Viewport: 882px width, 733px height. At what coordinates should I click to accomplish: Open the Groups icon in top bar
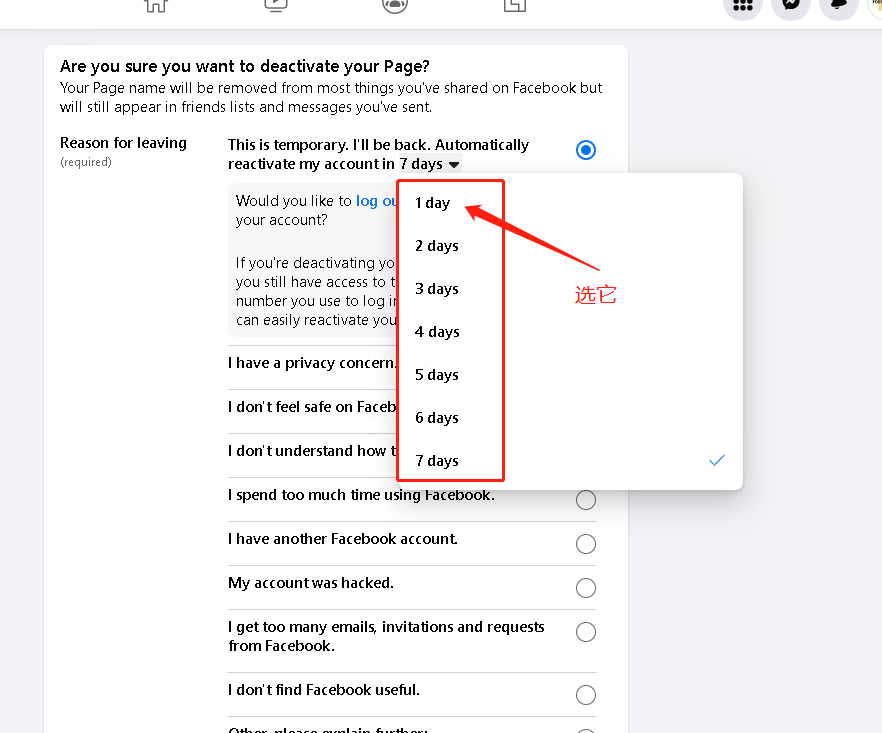(x=395, y=4)
